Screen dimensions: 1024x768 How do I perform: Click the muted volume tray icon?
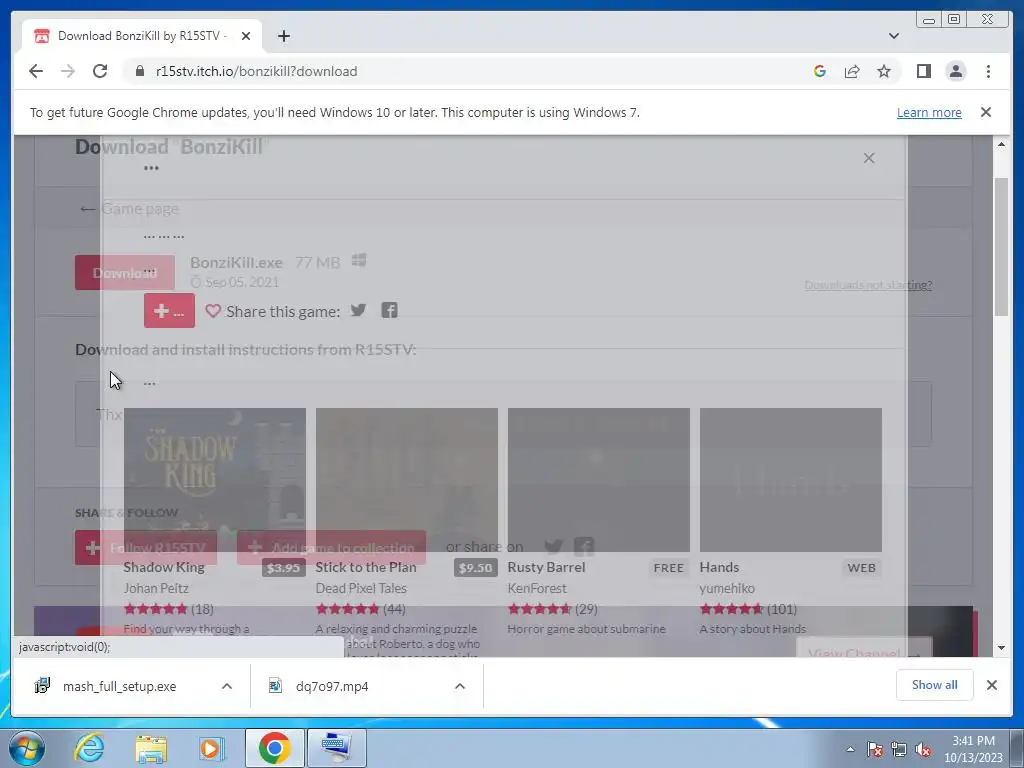(x=923, y=749)
